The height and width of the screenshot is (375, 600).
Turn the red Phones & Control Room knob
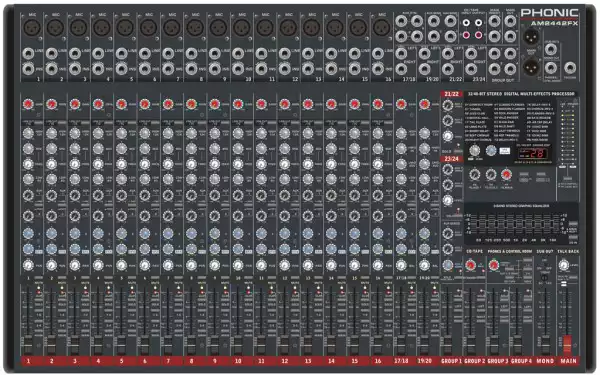pos(494,265)
